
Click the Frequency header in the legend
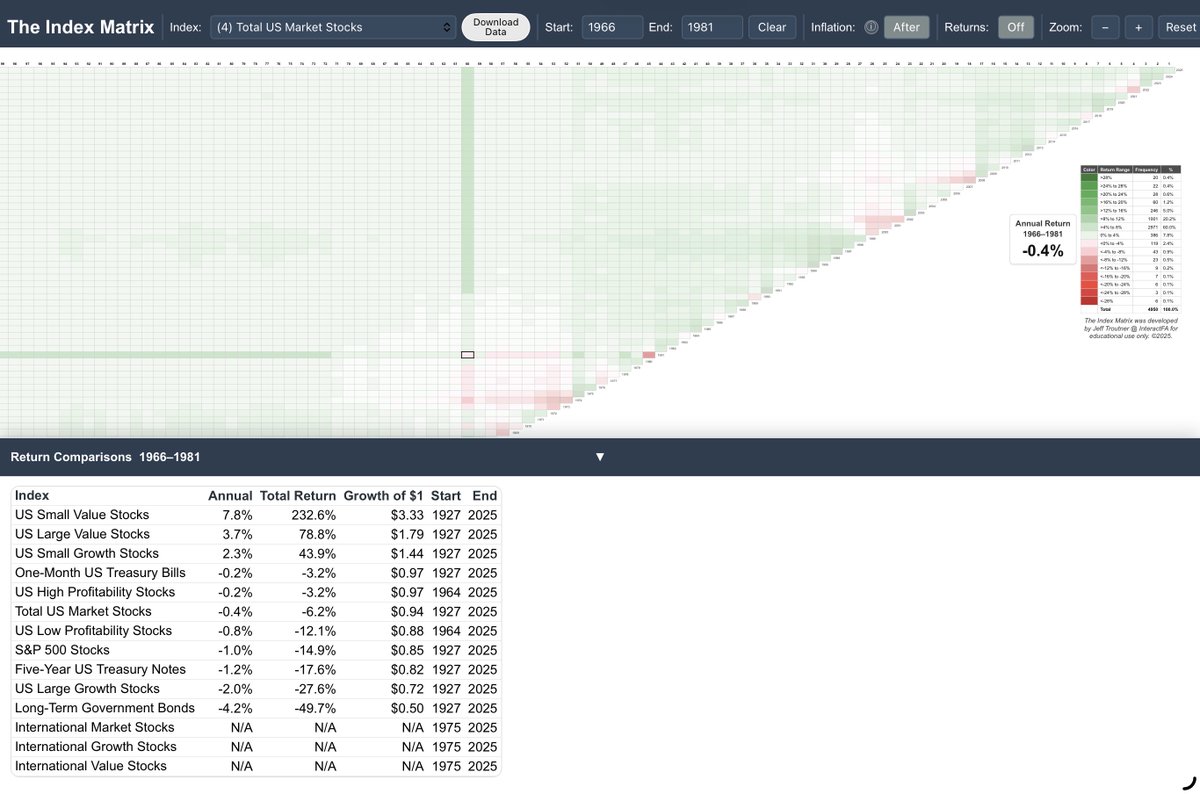click(x=1147, y=170)
